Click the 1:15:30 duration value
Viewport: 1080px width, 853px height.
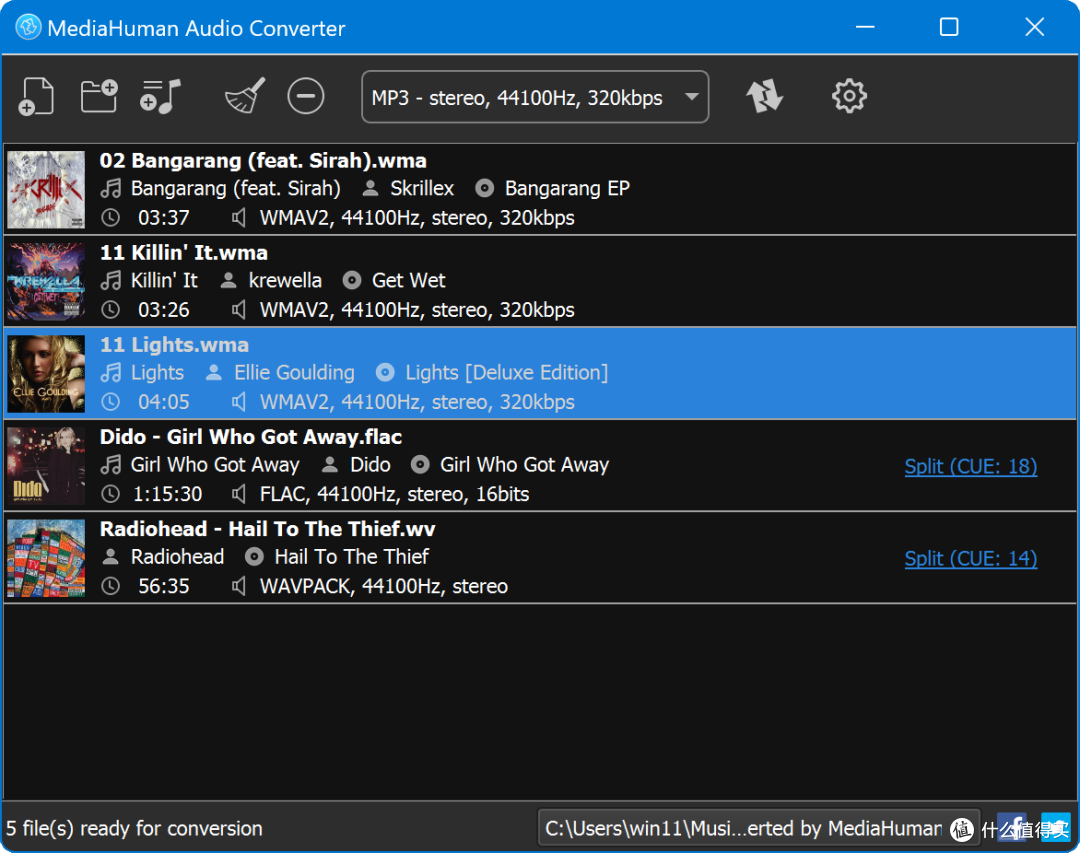tap(167, 494)
